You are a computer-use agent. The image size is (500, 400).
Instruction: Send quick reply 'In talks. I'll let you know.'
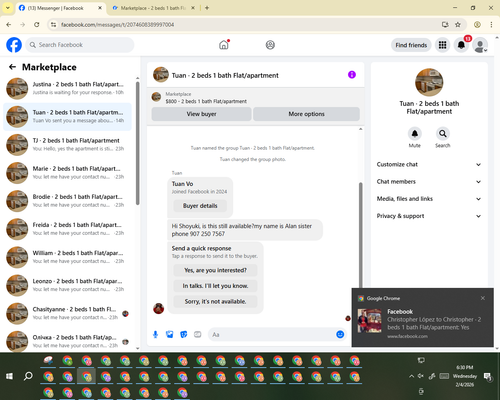point(215,286)
